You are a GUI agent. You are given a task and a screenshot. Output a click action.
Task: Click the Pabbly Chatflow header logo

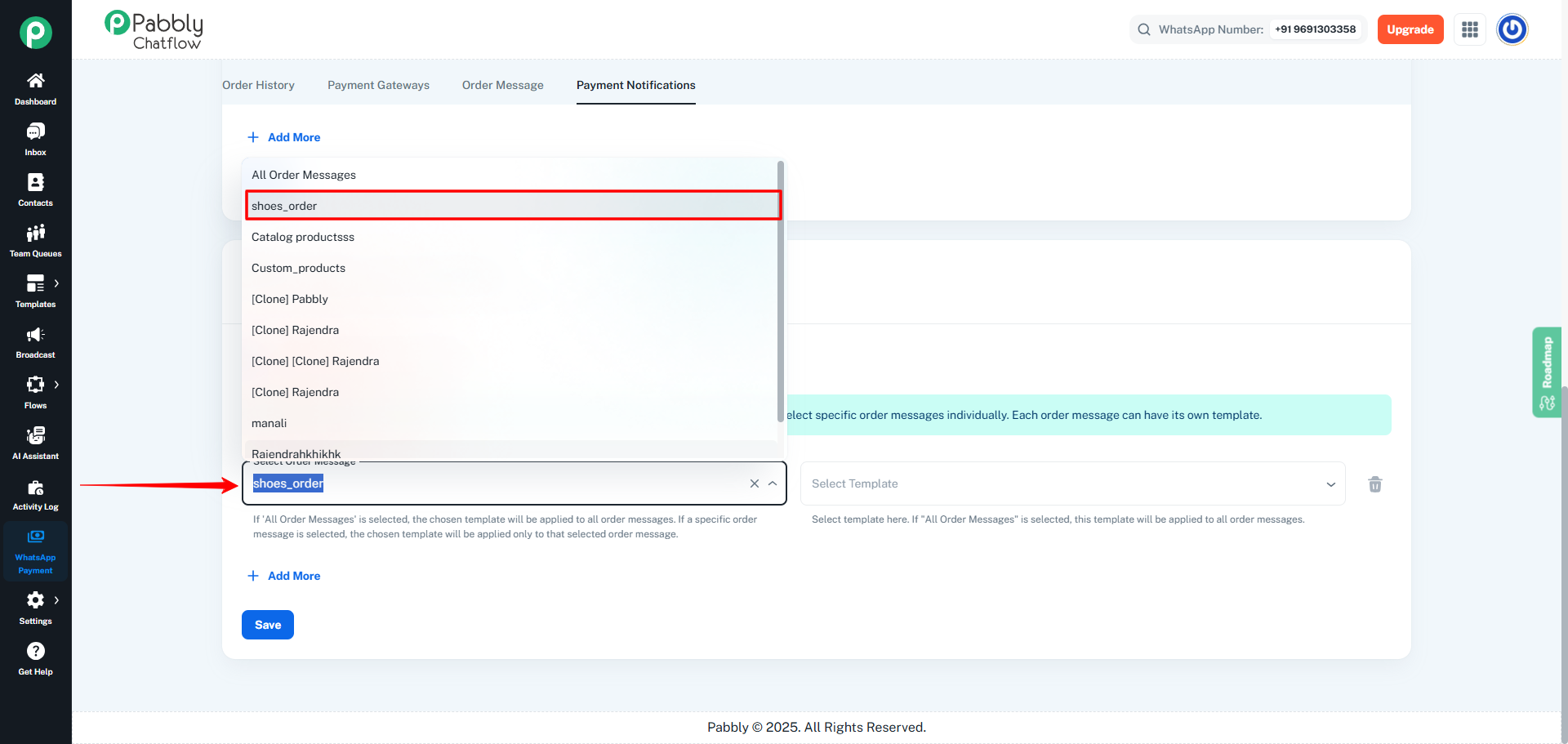[x=154, y=30]
